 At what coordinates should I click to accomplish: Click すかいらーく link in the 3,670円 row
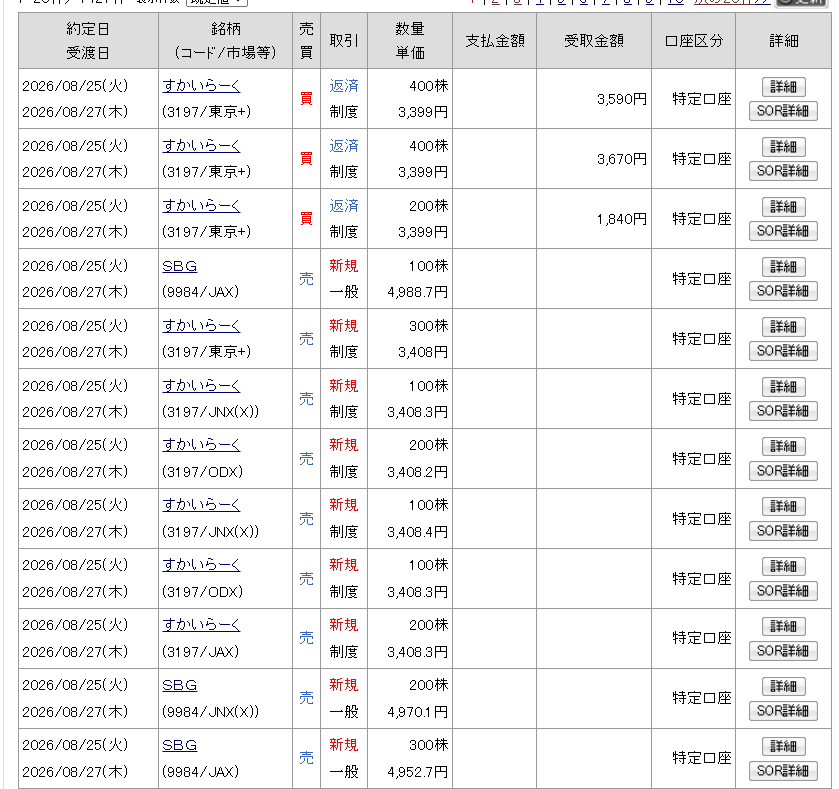point(201,145)
